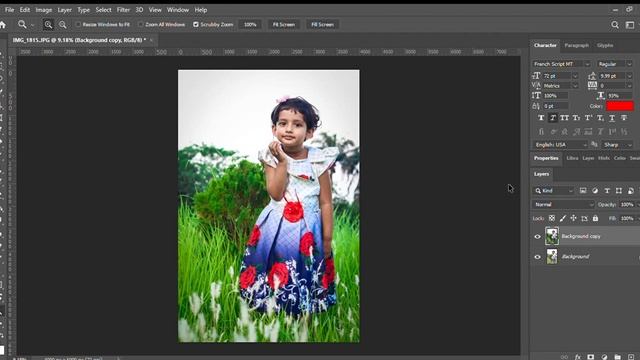Image resolution: width=640 pixels, height=360 pixels.
Task: Open the Kind layer filter dropdown
Action: [553, 191]
